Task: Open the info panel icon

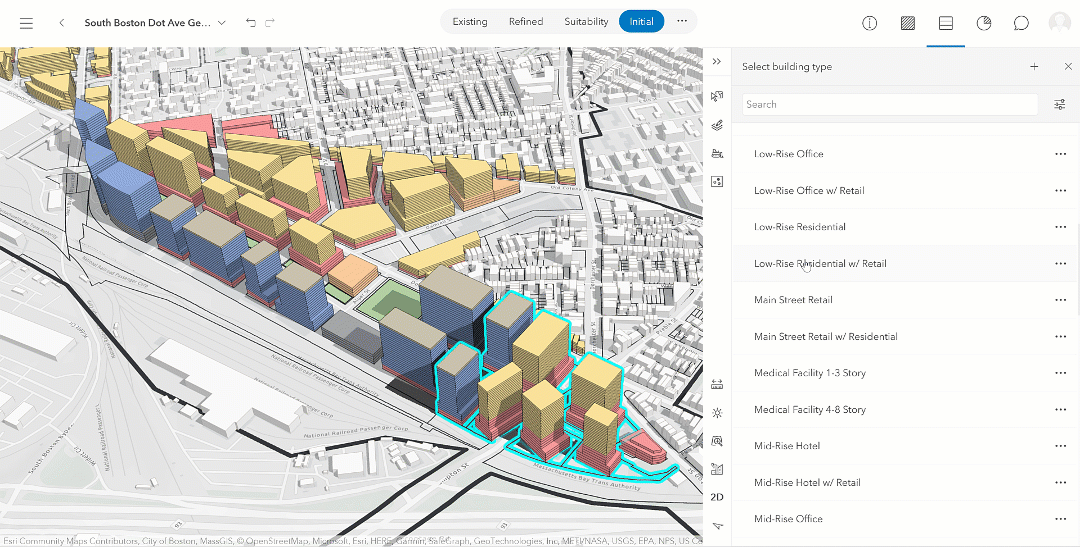Action: pyautogui.click(x=869, y=22)
